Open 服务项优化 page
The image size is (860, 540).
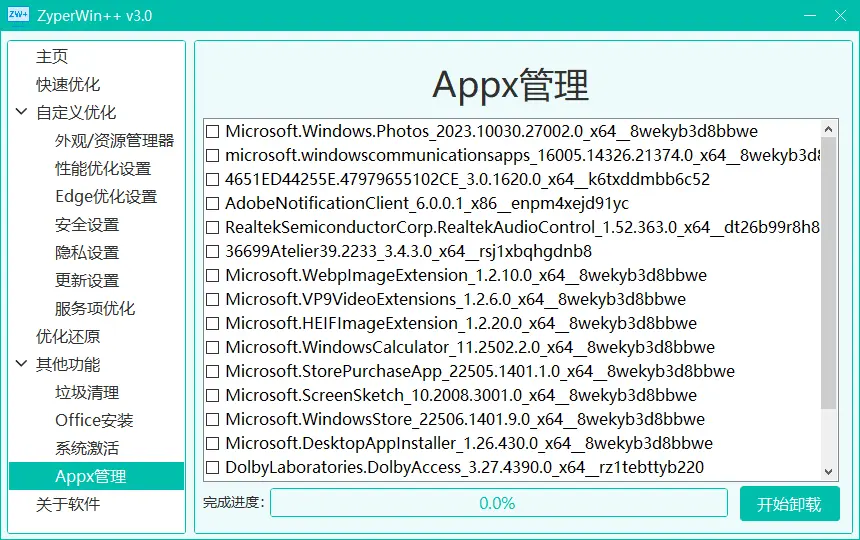[x=95, y=308]
